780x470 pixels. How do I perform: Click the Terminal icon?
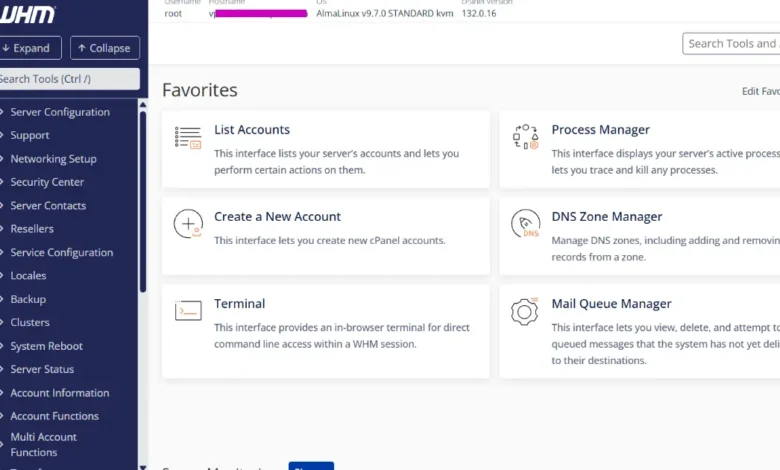click(188, 311)
